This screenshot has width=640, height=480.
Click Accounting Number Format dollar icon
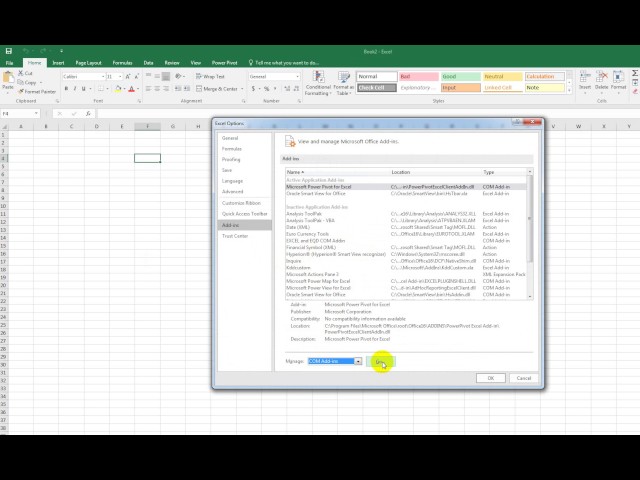pyautogui.click(x=253, y=89)
